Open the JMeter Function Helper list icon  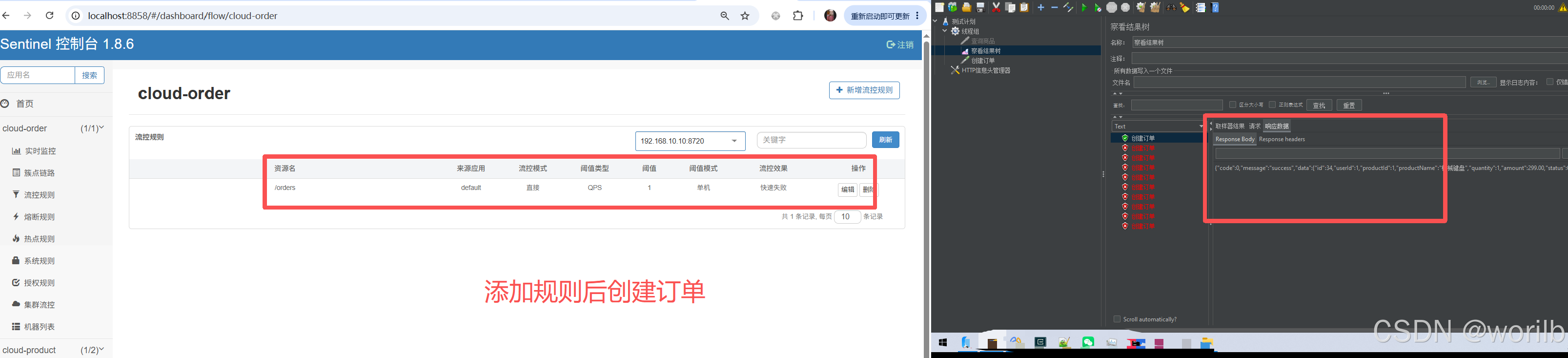pos(1202,7)
